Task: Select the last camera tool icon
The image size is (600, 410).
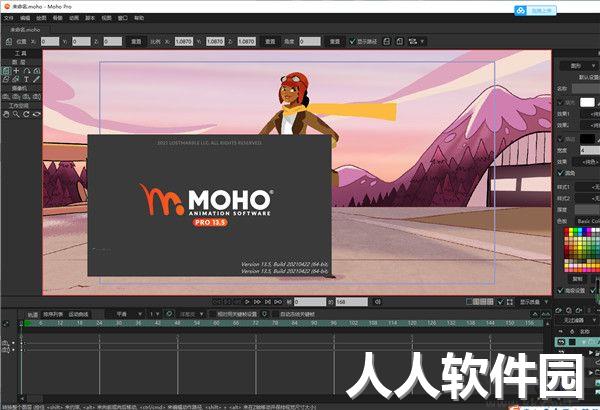Action: click(x=36, y=97)
